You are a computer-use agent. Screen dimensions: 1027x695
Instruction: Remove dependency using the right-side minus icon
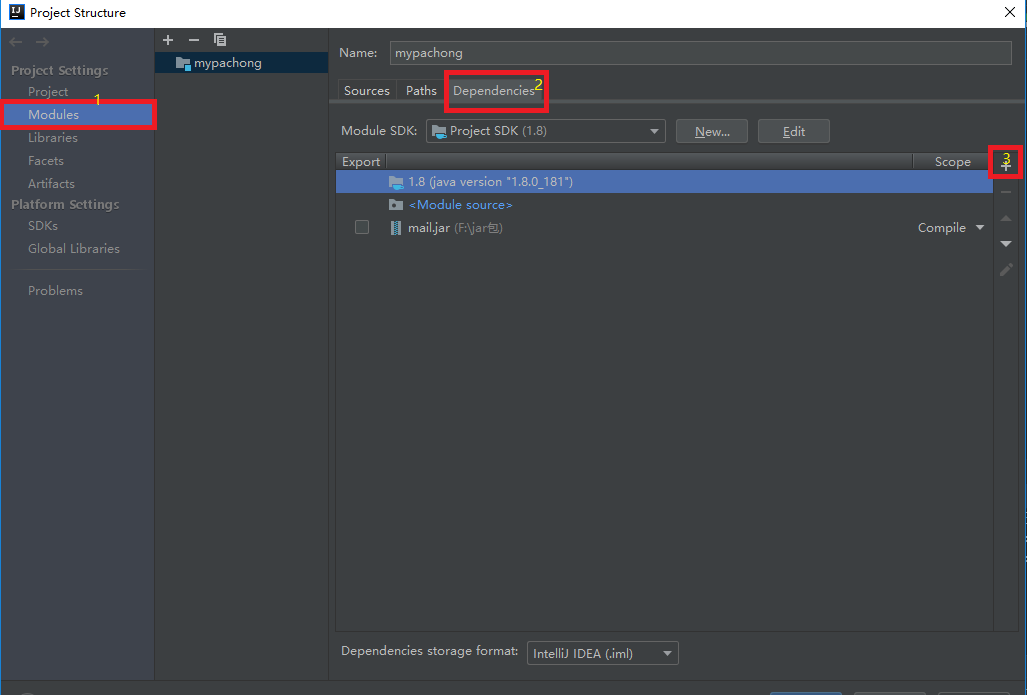[1006, 192]
